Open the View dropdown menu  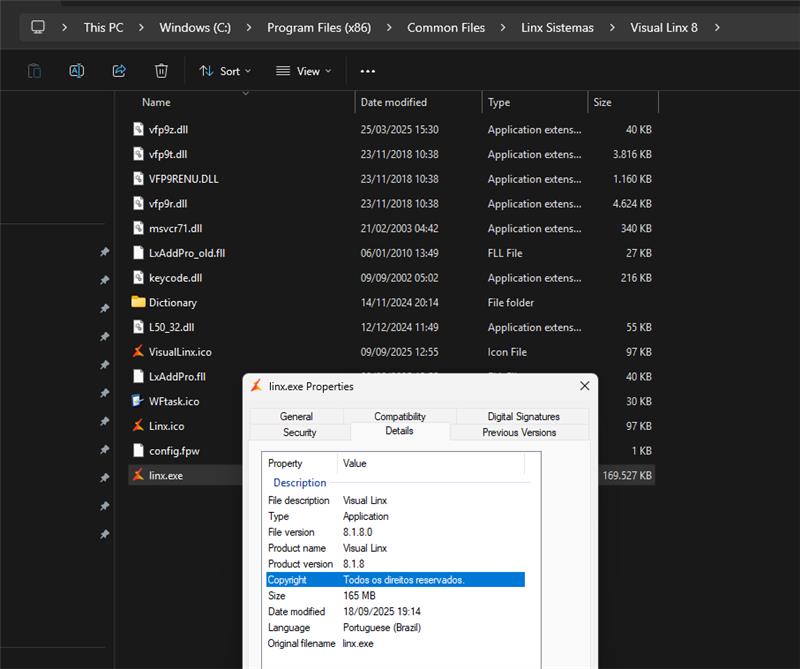point(303,71)
